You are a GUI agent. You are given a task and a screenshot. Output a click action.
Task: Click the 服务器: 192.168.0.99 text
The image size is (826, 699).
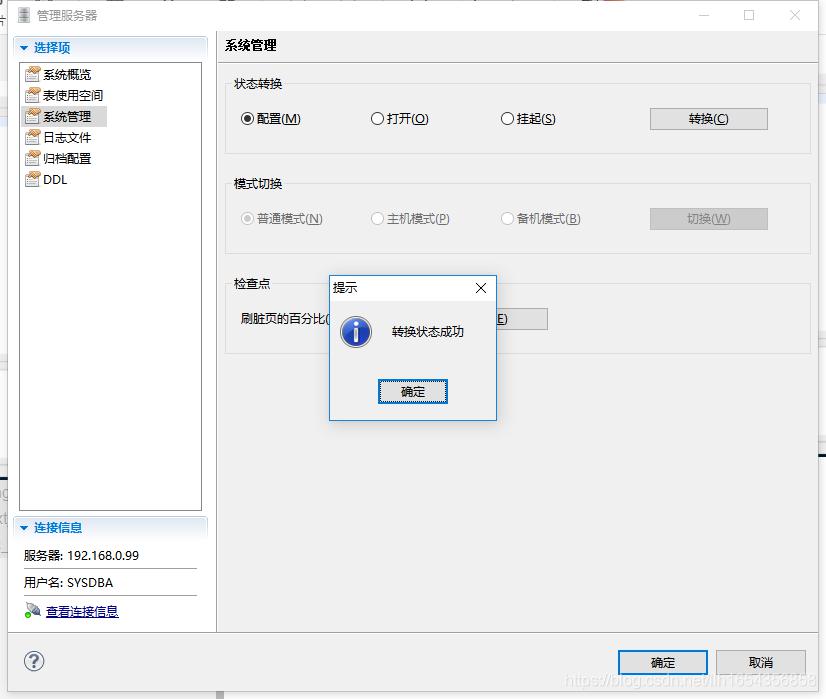click(81, 555)
